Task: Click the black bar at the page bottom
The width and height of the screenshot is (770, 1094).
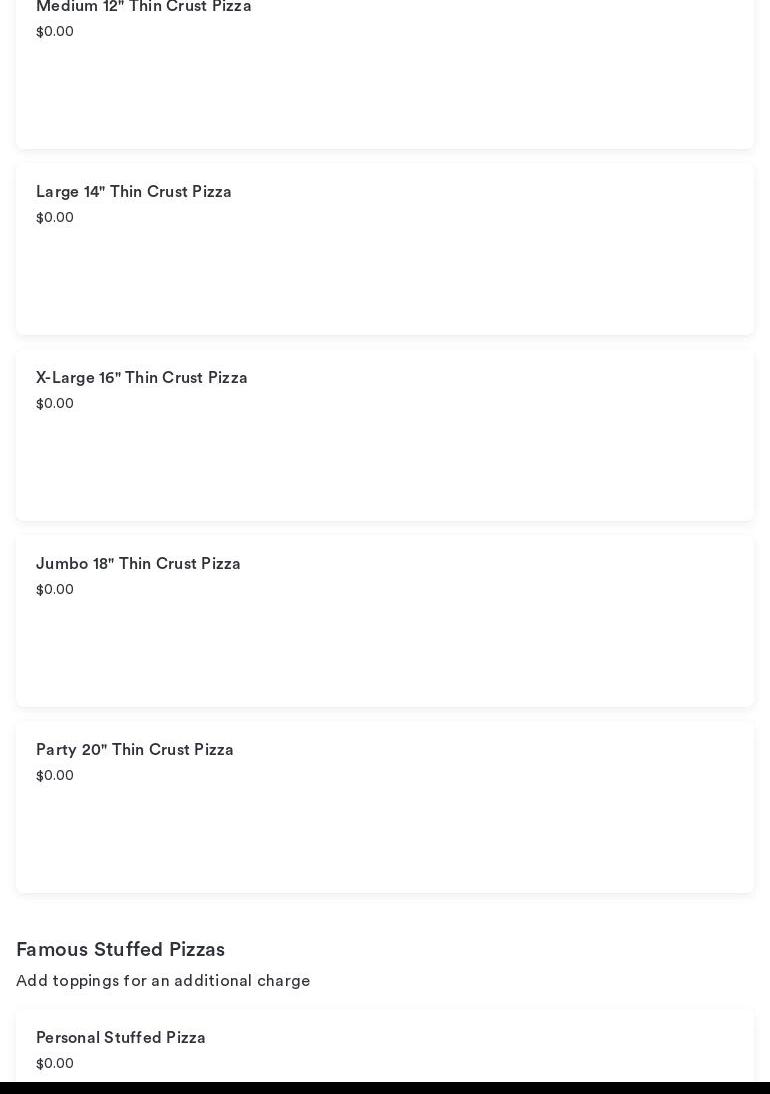Action: pos(385,1088)
